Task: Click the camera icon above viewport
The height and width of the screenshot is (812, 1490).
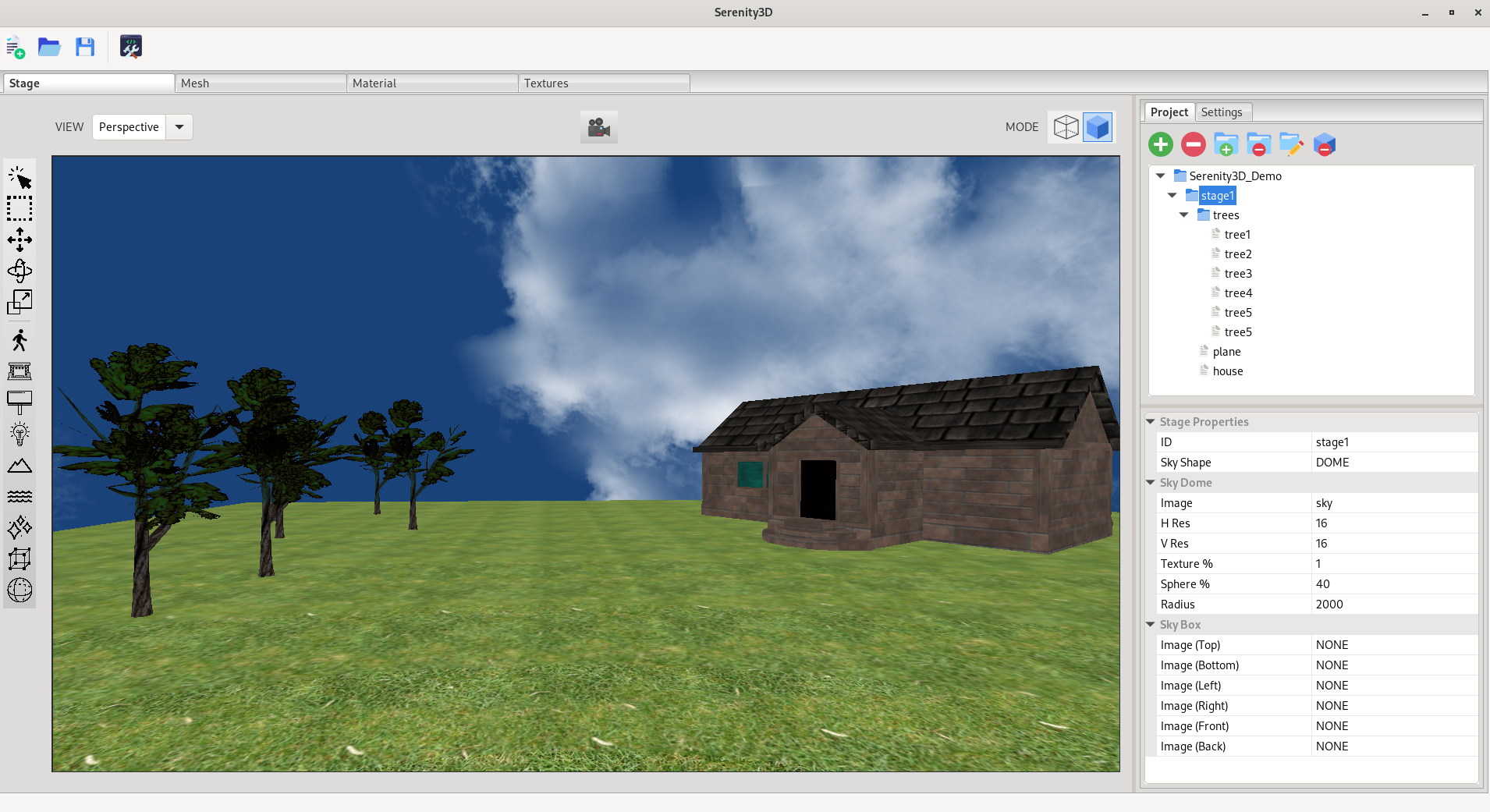Action: (x=599, y=127)
